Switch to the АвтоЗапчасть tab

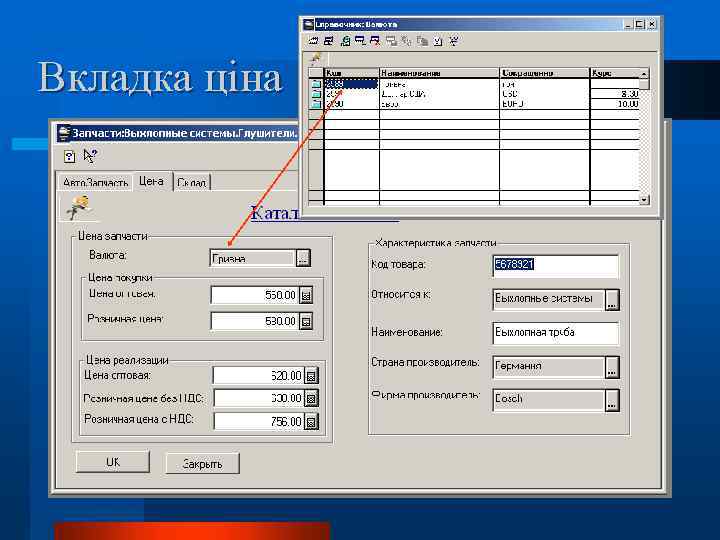pyautogui.click(x=95, y=182)
